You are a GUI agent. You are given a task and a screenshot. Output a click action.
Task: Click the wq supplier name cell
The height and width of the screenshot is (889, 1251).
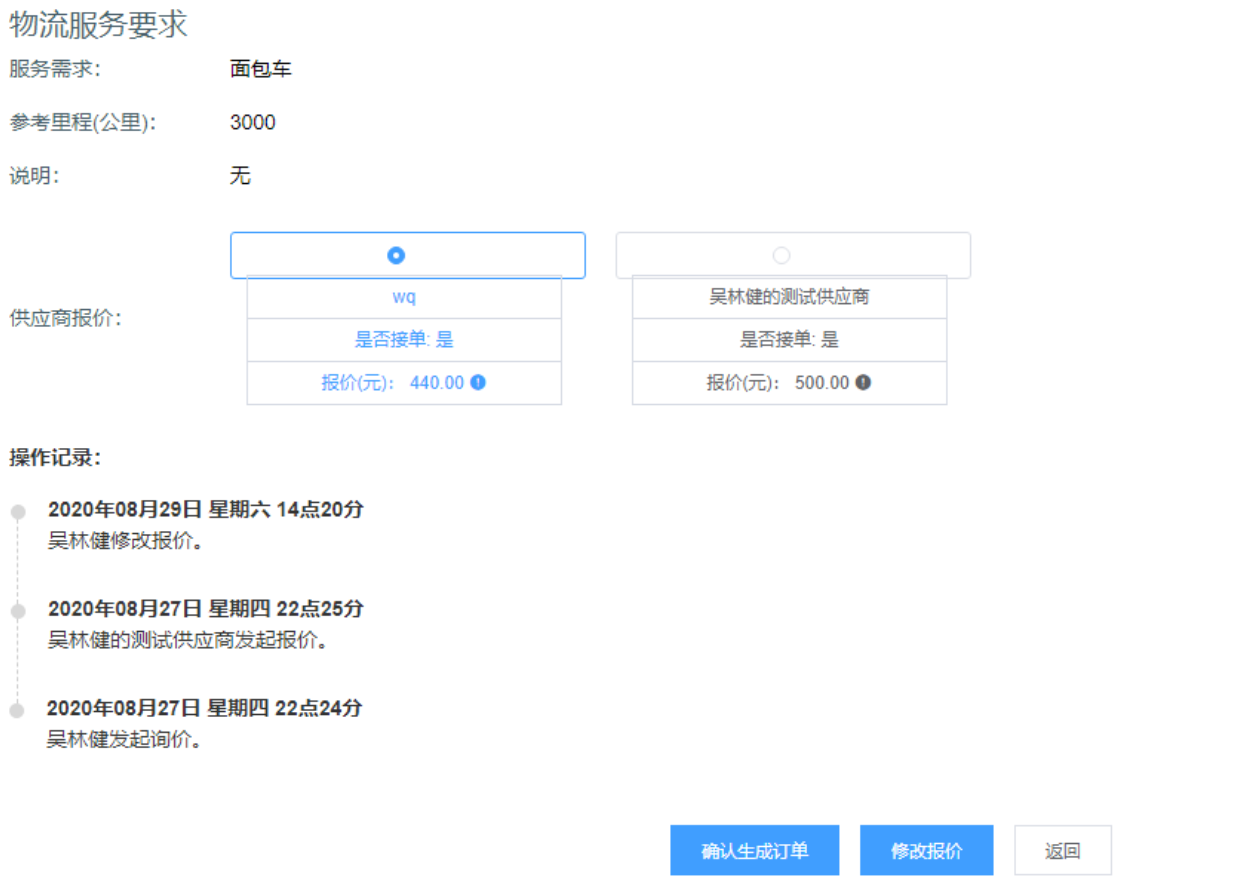(404, 298)
